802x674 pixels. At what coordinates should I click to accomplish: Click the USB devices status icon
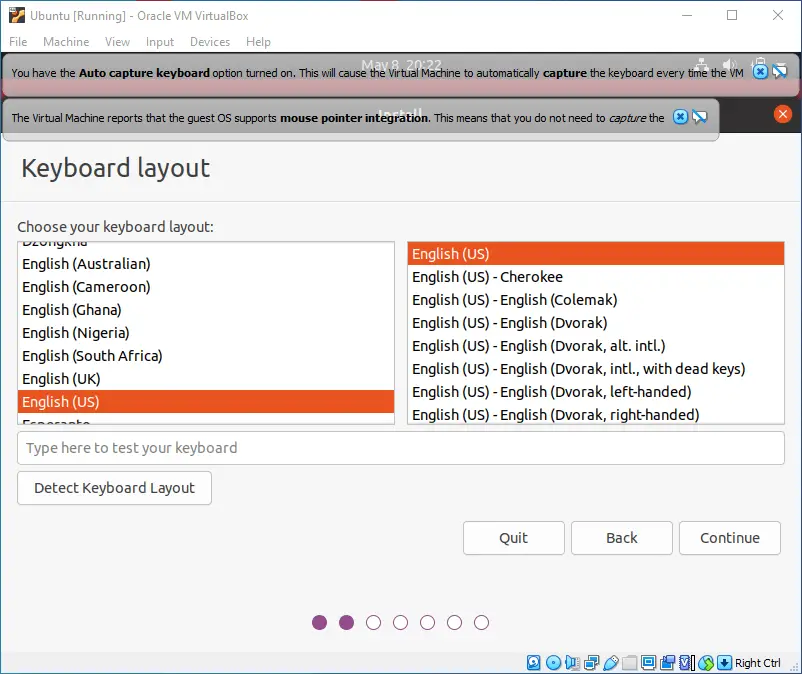[611, 663]
